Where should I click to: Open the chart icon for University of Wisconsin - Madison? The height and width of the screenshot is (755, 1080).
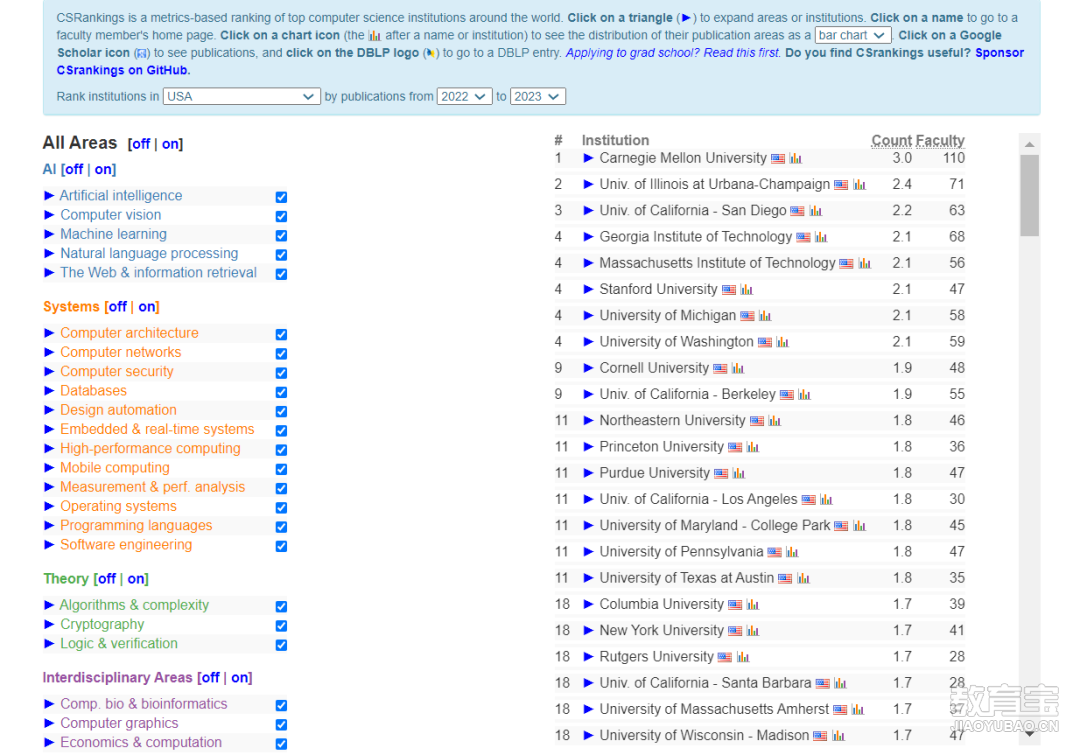point(838,736)
